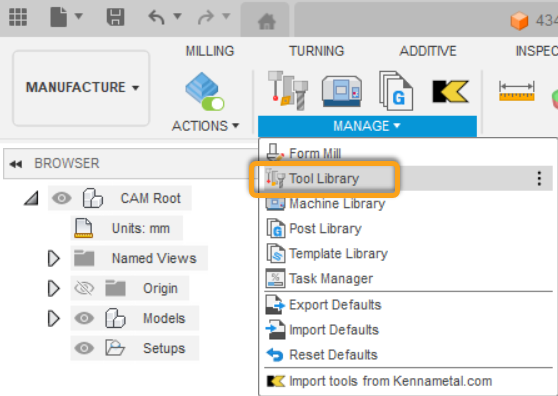Click the Named Views folder icon
Image resolution: width=558 pixels, height=396 pixels.
84,258
